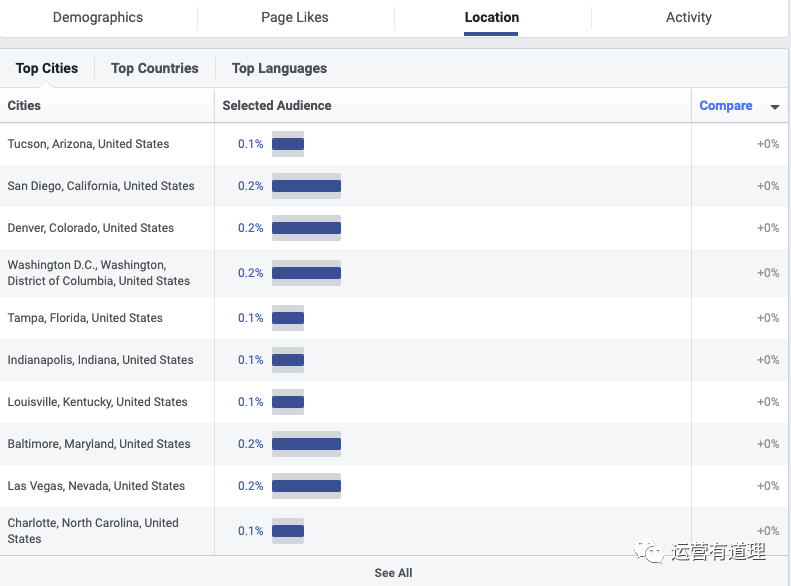This screenshot has width=791, height=586.
Task: Select the Baltimore, Maryland row
Action: coord(99,444)
